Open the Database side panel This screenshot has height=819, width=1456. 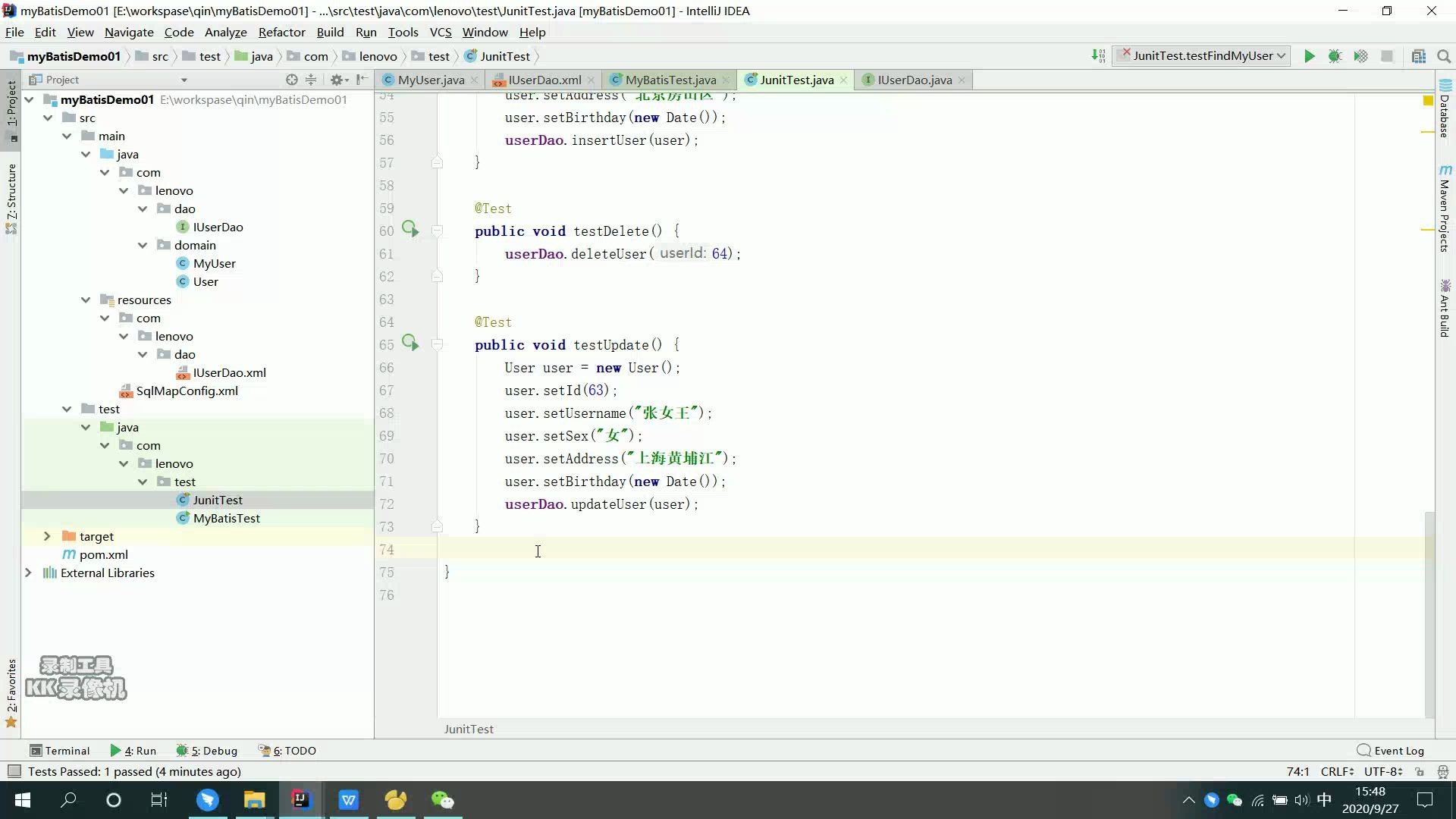[x=1445, y=109]
